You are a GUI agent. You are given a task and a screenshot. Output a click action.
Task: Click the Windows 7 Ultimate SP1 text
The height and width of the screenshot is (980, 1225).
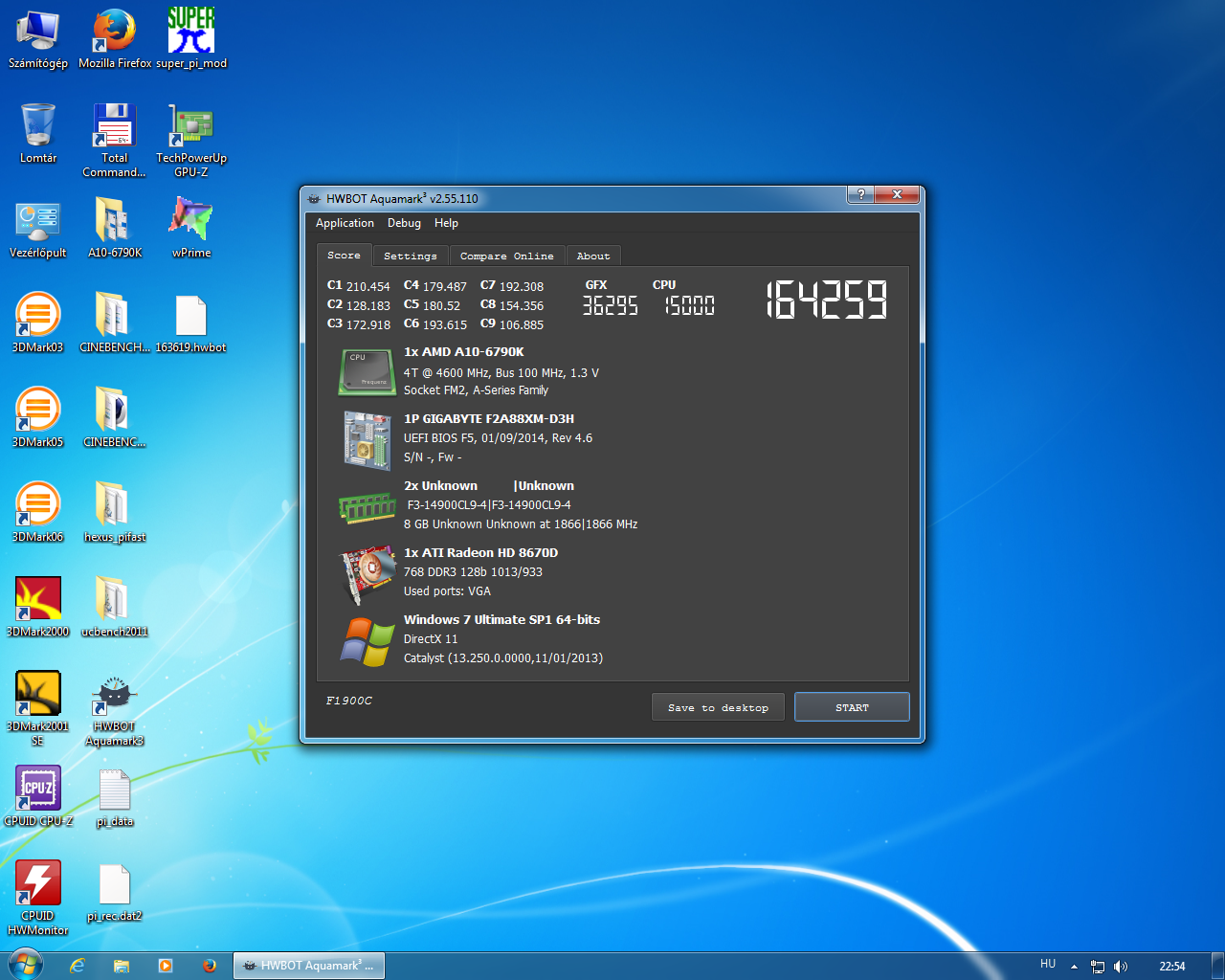pyautogui.click(x=501, y=620)
